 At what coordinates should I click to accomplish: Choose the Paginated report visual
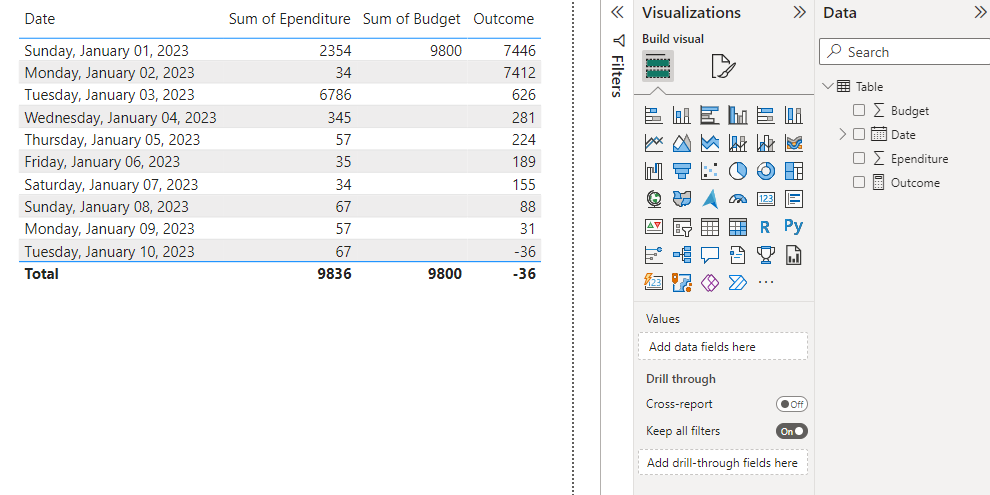click(794, 254)
